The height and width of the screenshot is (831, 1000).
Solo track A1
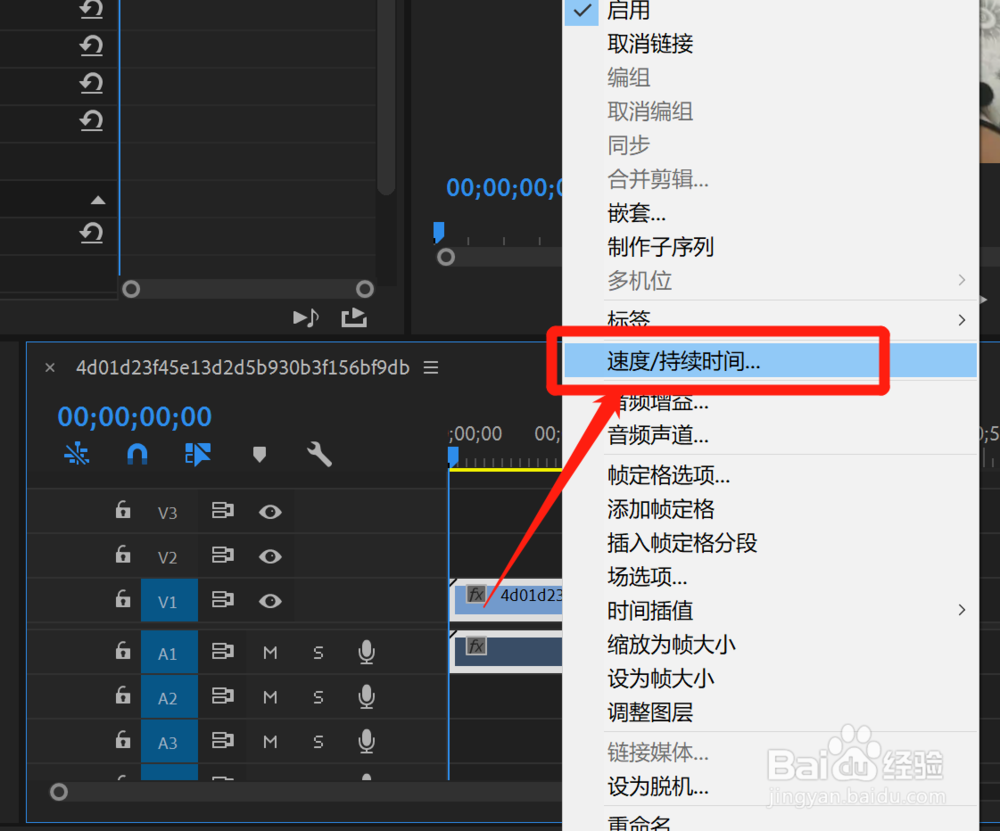tap(318, 652)
